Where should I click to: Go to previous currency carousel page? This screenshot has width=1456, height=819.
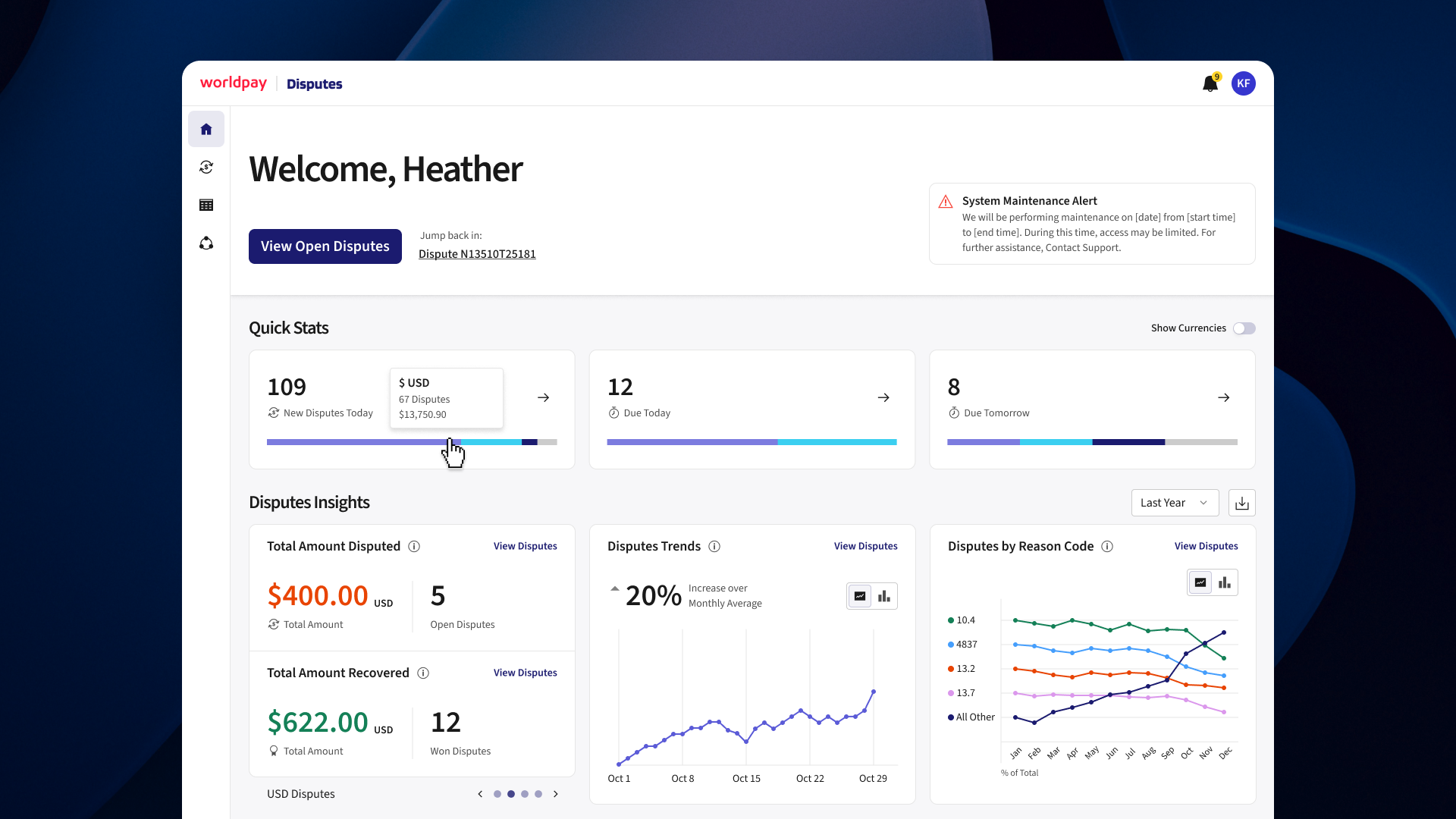point(480,794)
